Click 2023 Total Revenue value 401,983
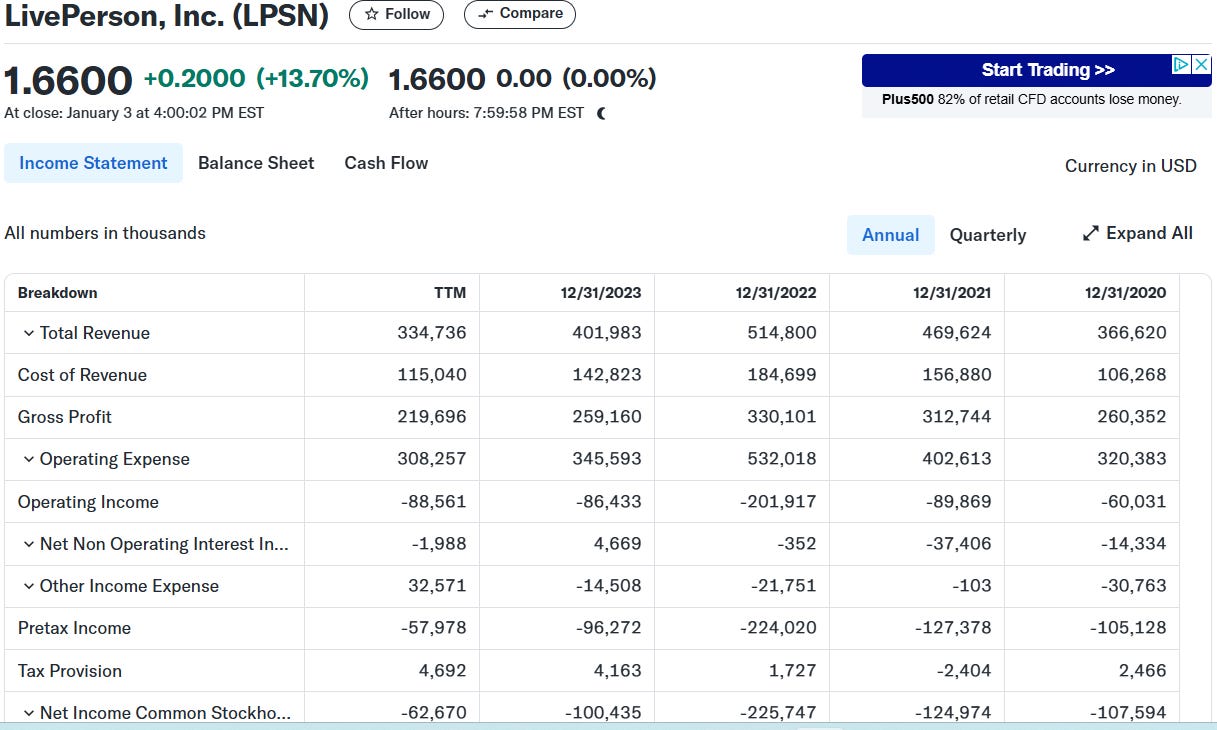The height and width of the screenshot is (730, 1217). point(607,333)
